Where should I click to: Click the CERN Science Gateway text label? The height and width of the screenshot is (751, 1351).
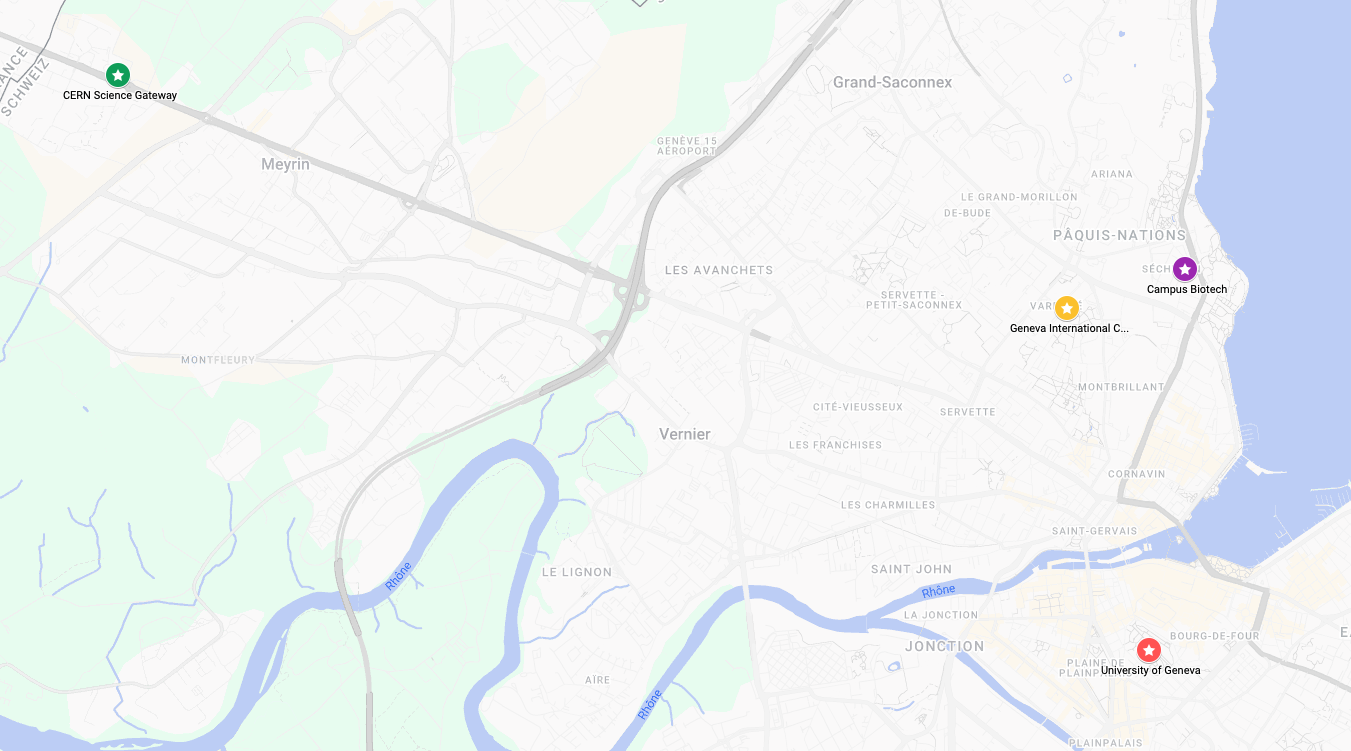pyautogui.click(x=120, y=96)
